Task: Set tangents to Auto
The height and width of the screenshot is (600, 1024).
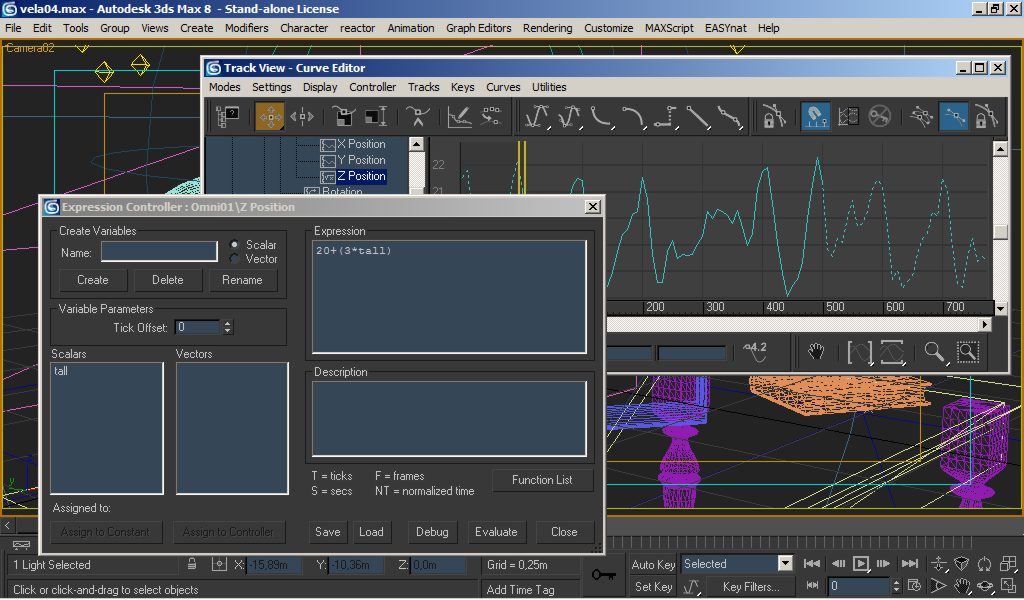Action: (x=537, y=117)
